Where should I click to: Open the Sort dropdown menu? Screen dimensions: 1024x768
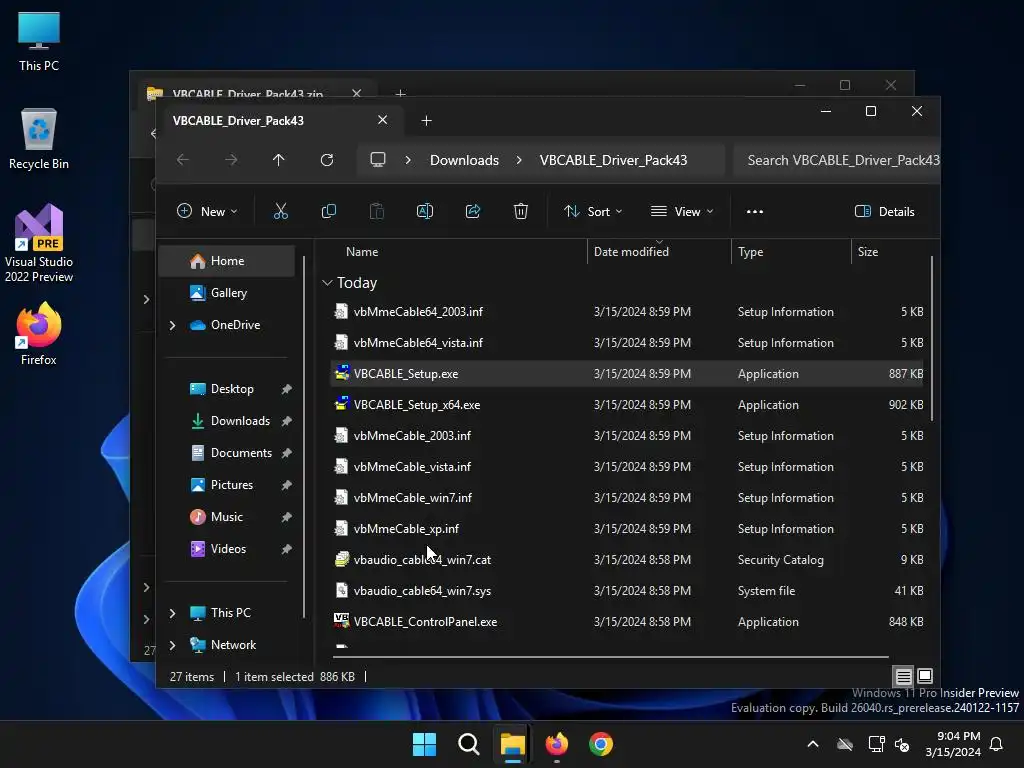point(593,212)
